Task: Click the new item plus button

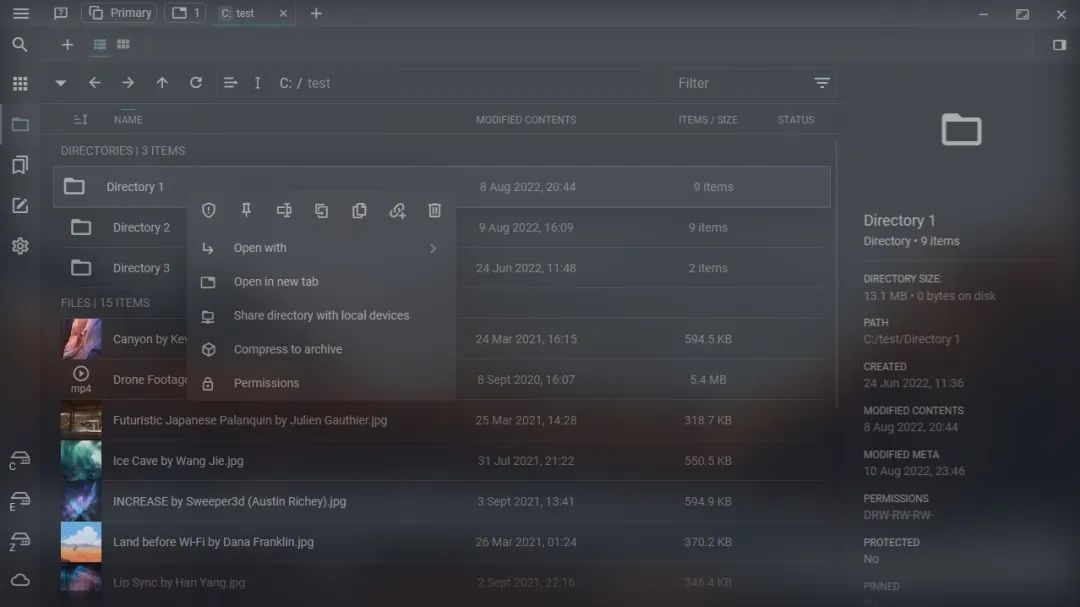Action: pos(67,45)
